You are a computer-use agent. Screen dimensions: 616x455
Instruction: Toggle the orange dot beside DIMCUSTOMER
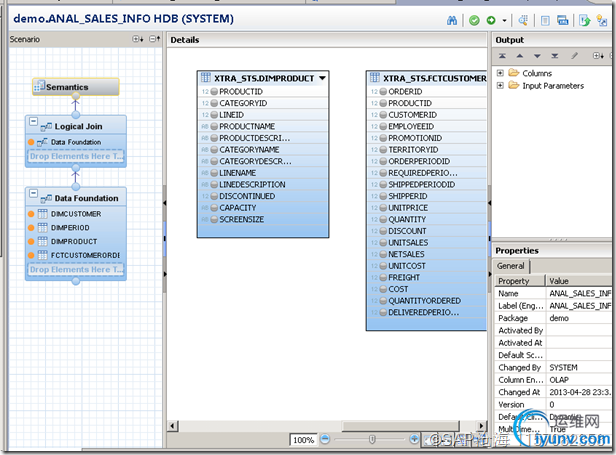(32, 213)
